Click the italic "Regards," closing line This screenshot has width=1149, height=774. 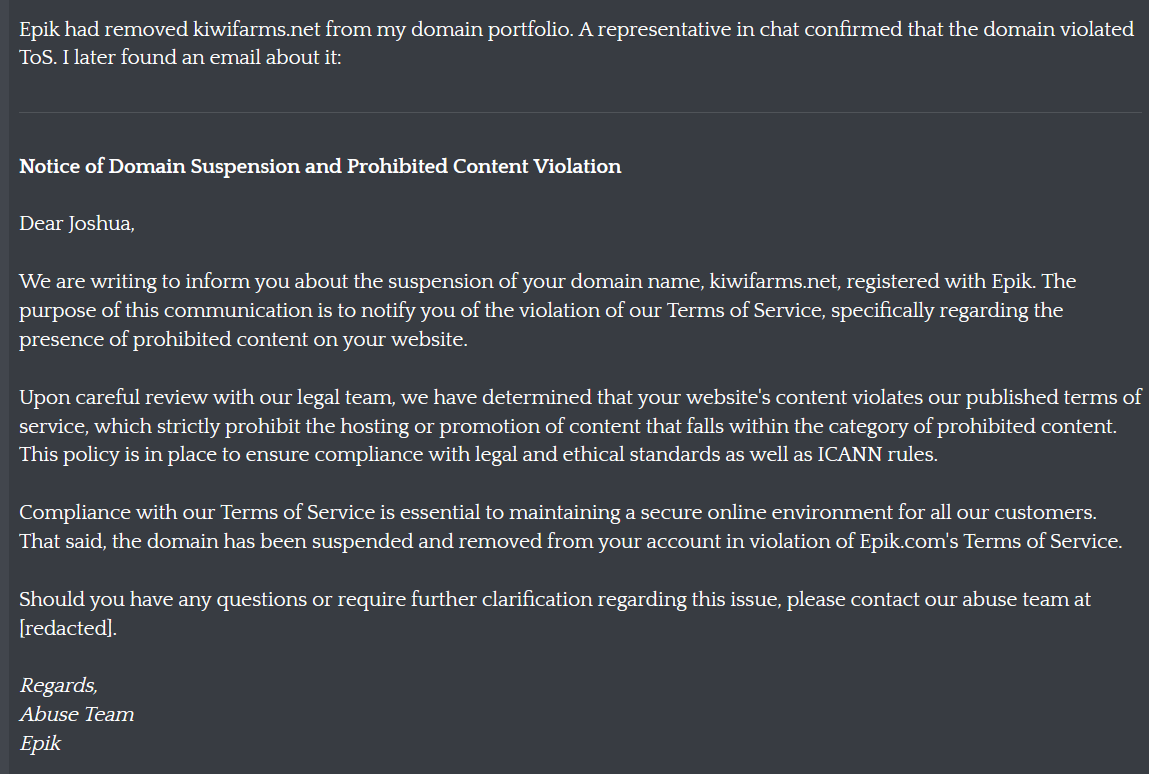tap(59, 685)
